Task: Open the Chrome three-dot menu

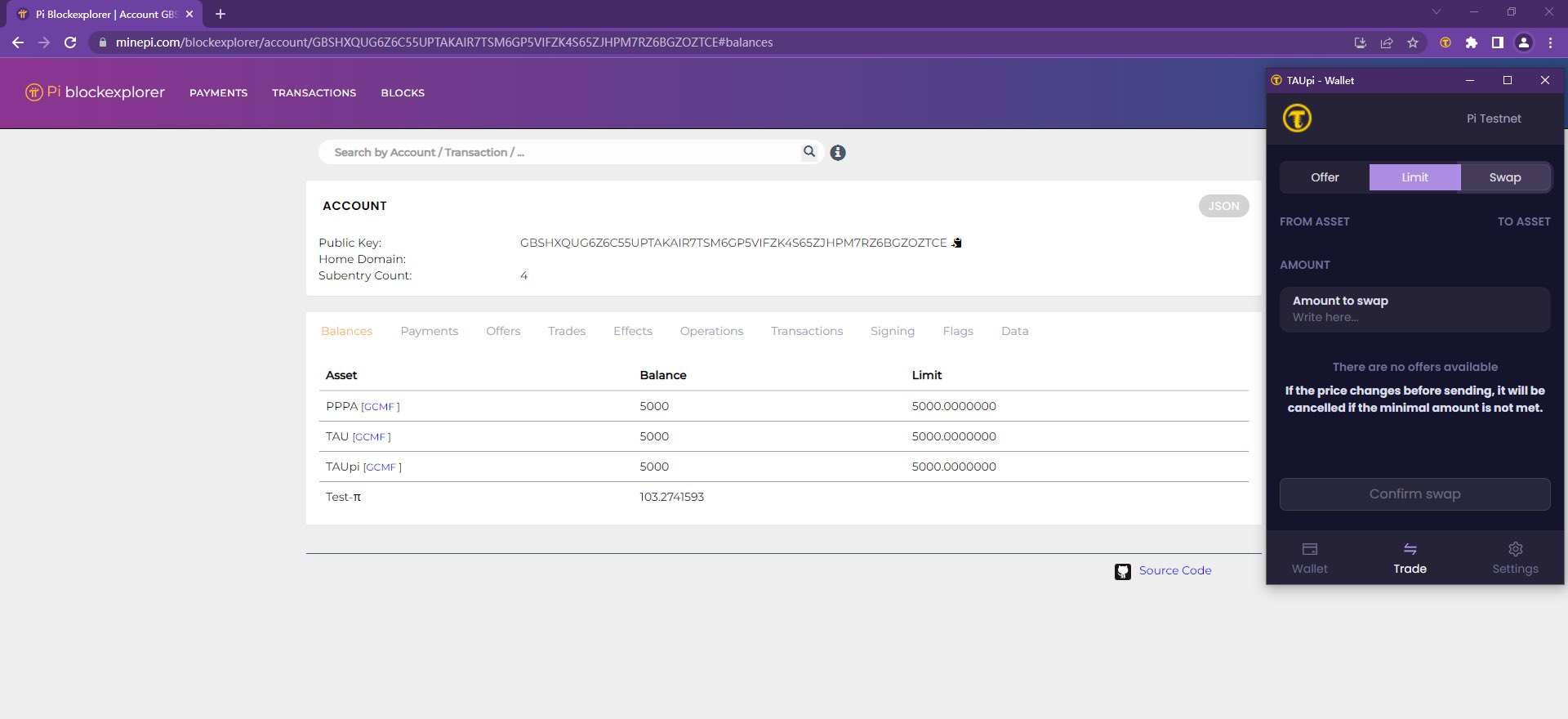Action: [x=1550, y=42]
